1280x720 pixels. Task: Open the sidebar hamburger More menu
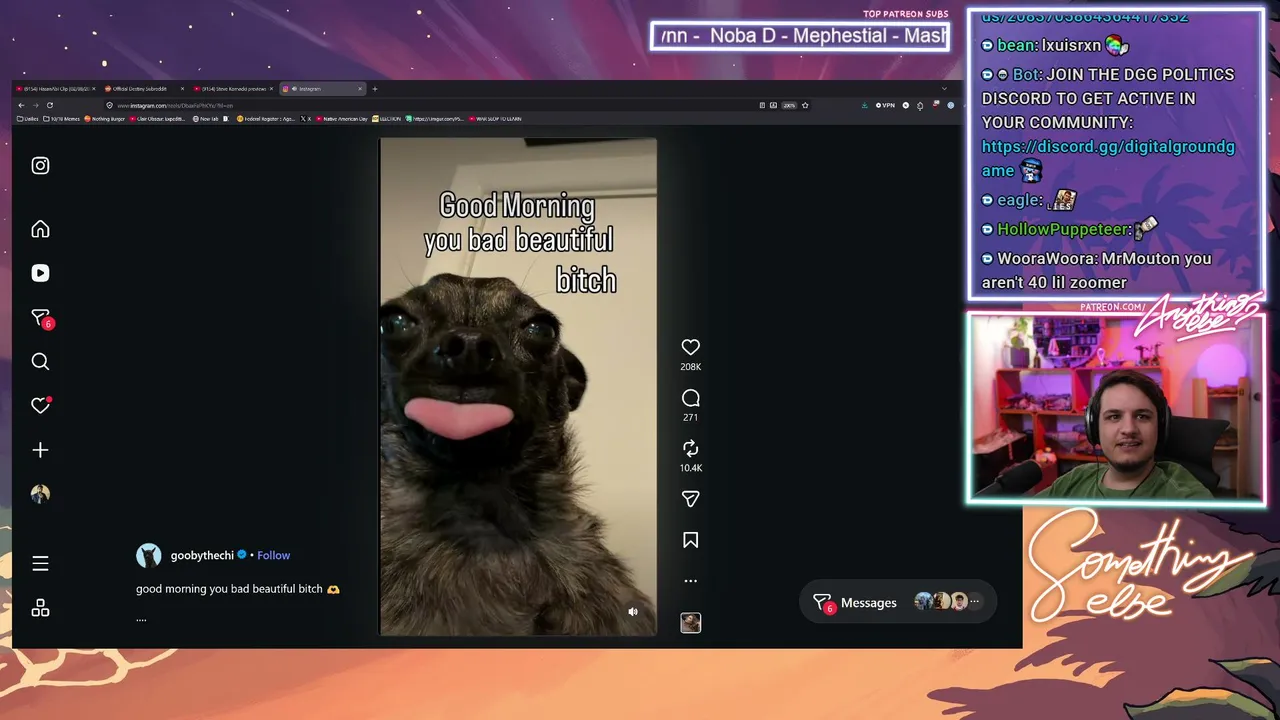40,564
